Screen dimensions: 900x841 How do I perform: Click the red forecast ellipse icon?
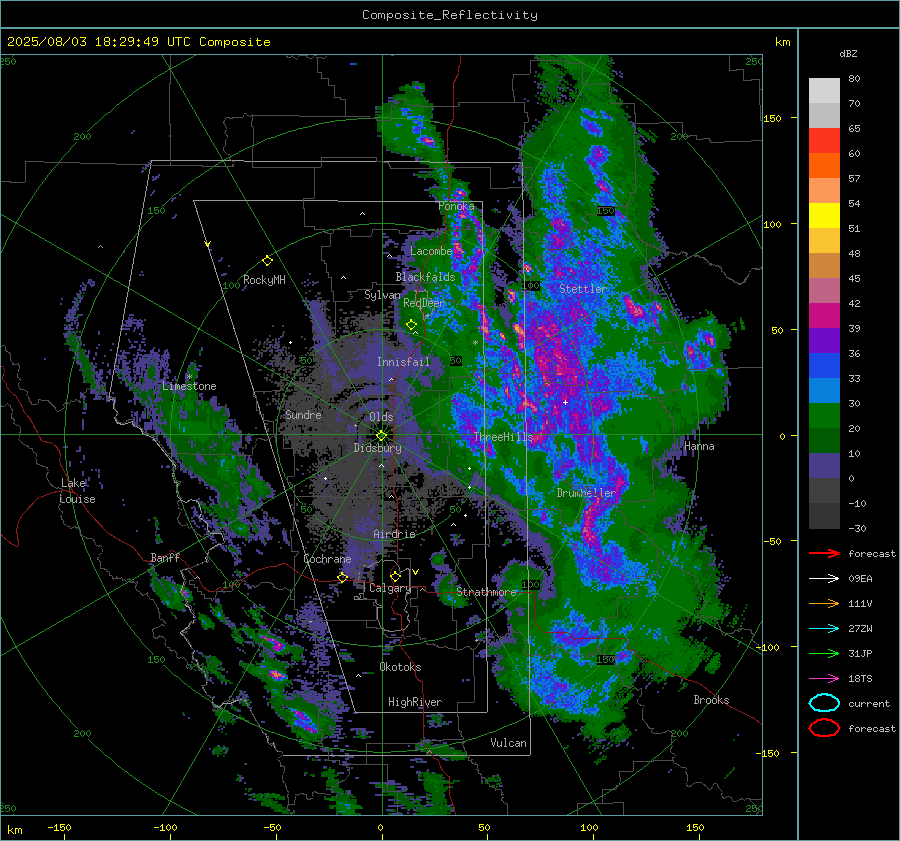(x=824, y=728)
